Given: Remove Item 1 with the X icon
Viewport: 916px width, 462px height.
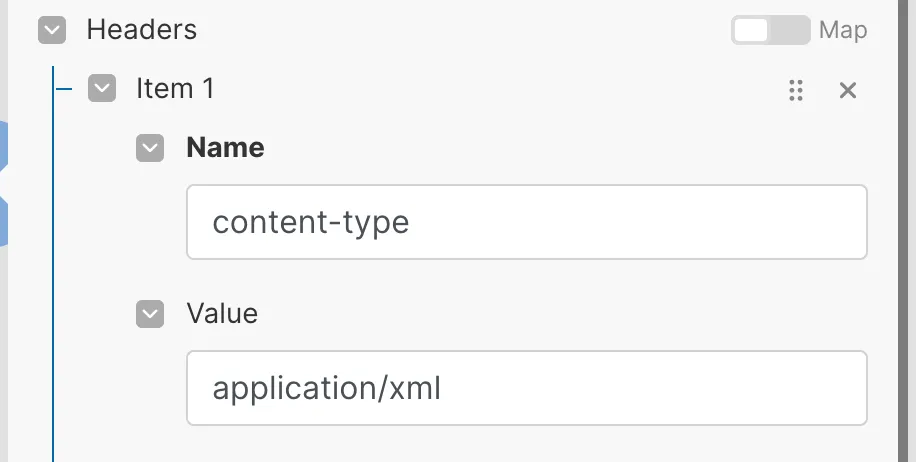Looking at the screenshot, I should 848,90.
